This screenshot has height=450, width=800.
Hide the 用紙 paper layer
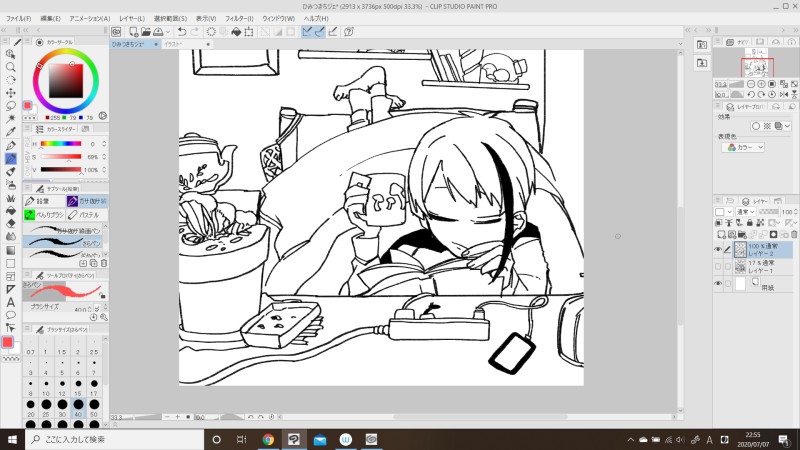[x=718, y=283]
